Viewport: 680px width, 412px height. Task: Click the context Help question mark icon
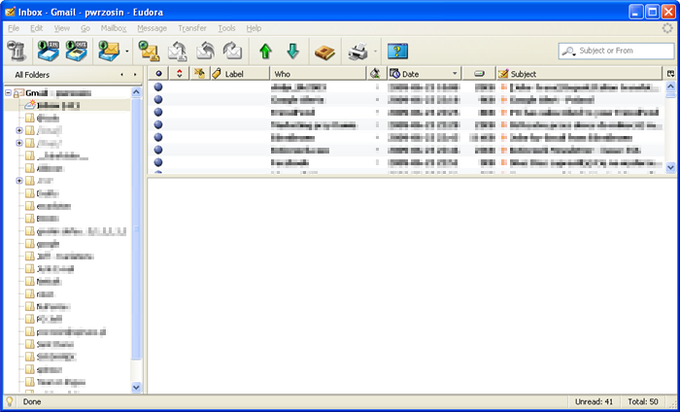click(x=397, y=51)
